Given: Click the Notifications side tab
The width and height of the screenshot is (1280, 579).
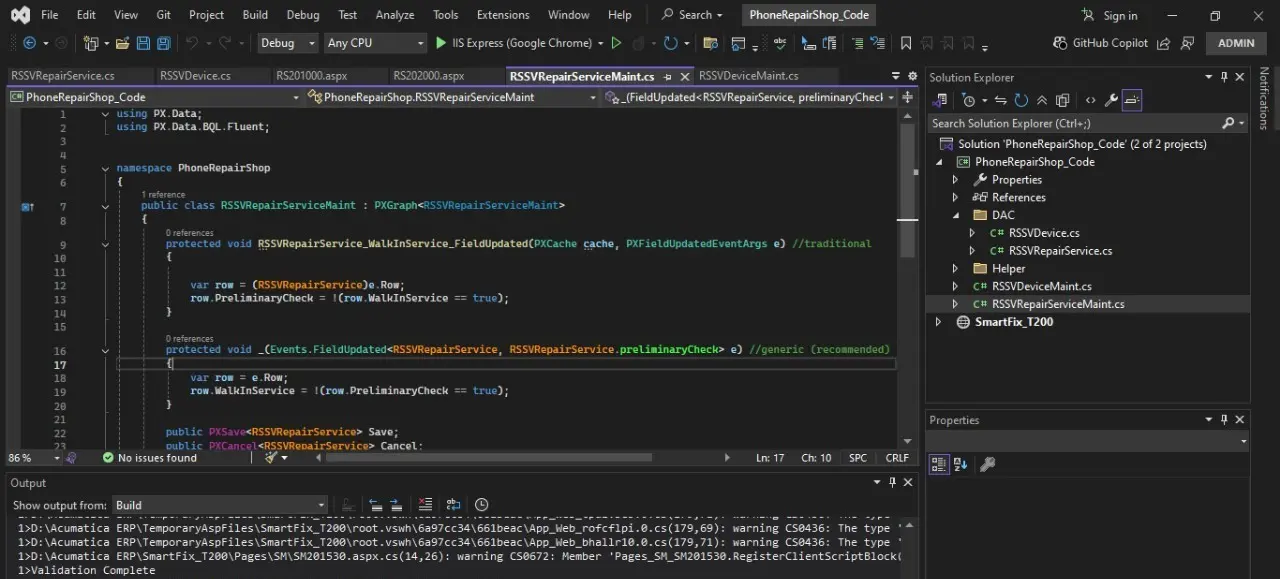Looking at the screenshot, I should (x=1264, y=98).
